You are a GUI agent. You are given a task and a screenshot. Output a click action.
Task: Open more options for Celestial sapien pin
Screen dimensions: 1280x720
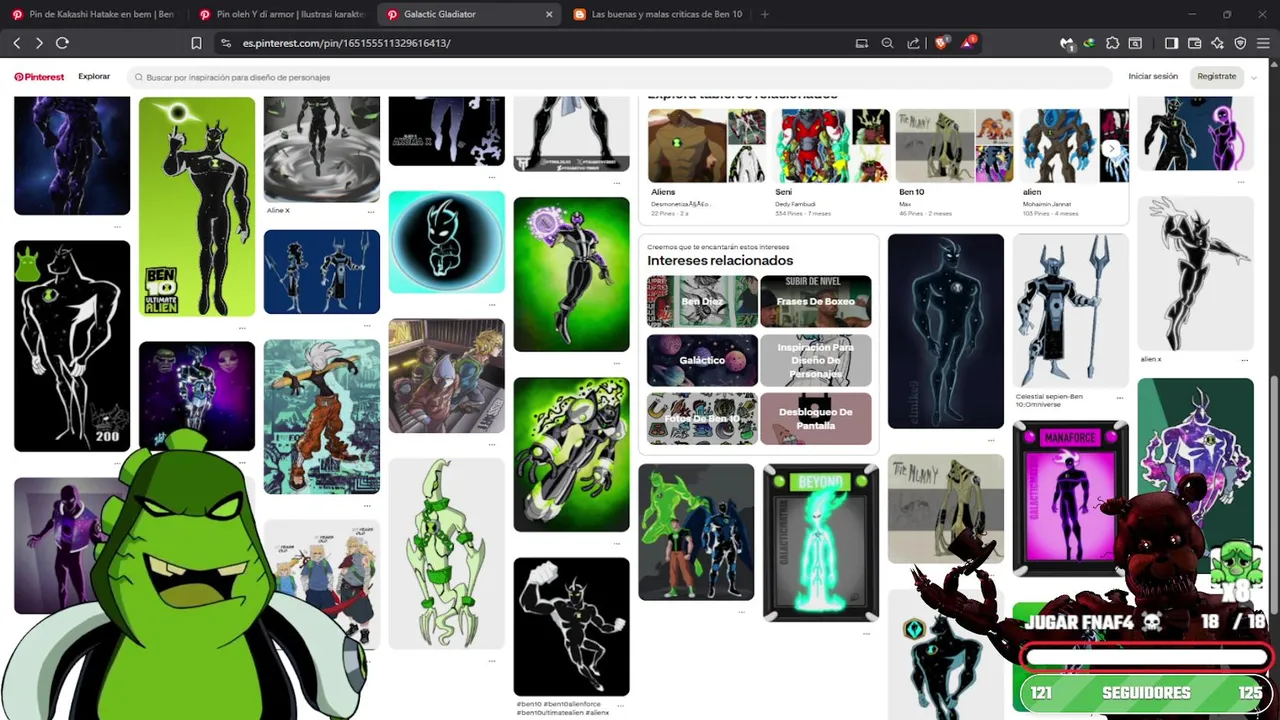click(x=1120, y=398)
